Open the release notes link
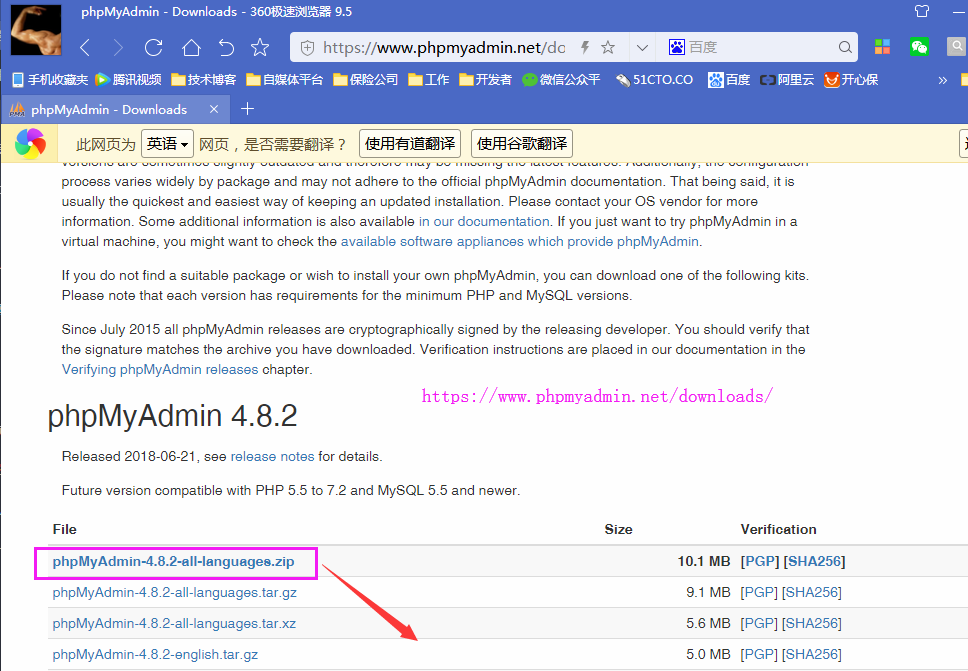This screenshot has width=968, height=671. click(272, 456)
